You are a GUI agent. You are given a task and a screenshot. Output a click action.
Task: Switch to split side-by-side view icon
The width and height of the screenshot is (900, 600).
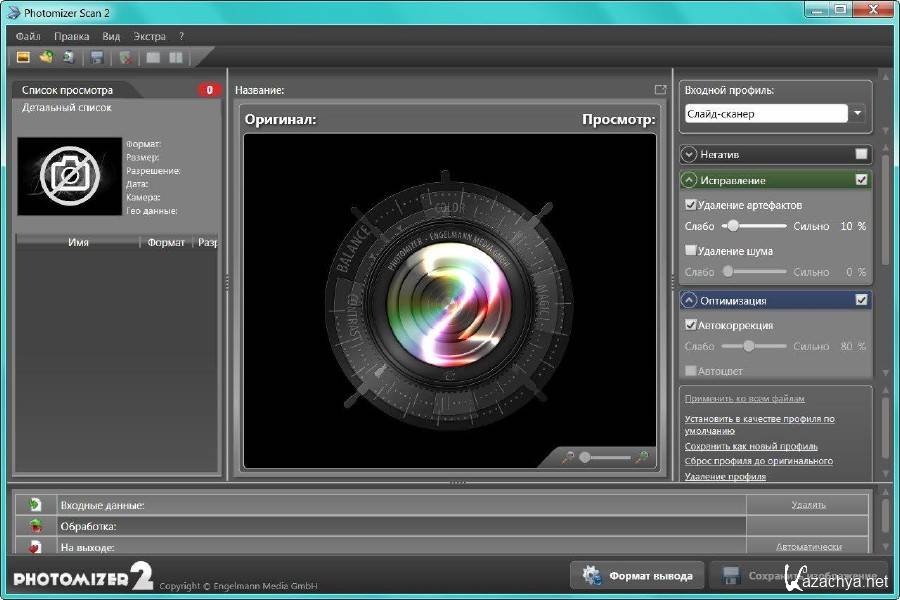coord(176,57)
